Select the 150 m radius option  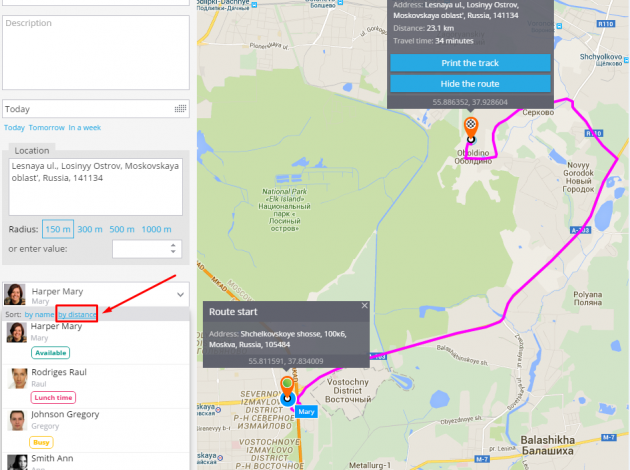pos(58,229)
